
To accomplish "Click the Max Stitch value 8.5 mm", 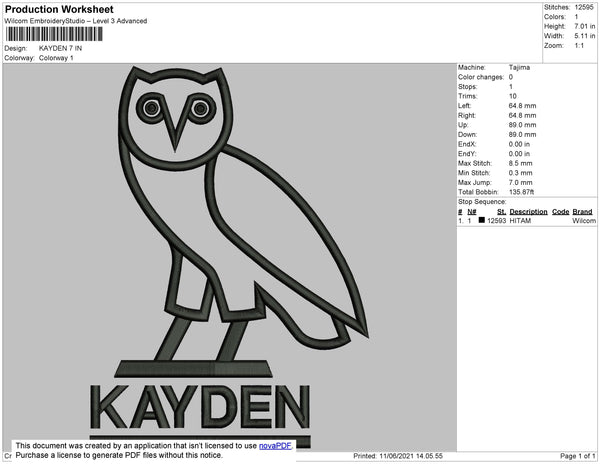I will coord(520,163).
